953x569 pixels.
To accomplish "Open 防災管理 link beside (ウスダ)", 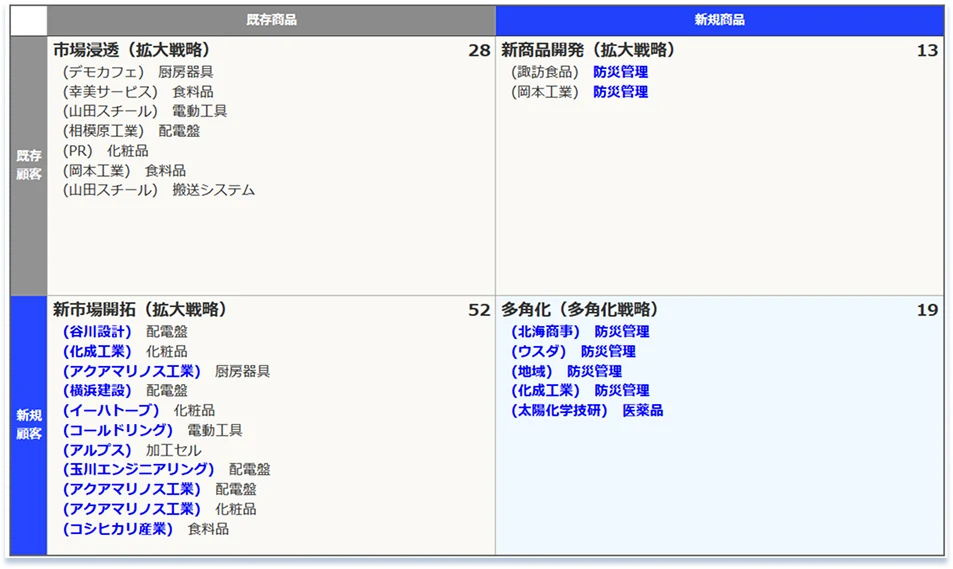I will pos(608,351).
